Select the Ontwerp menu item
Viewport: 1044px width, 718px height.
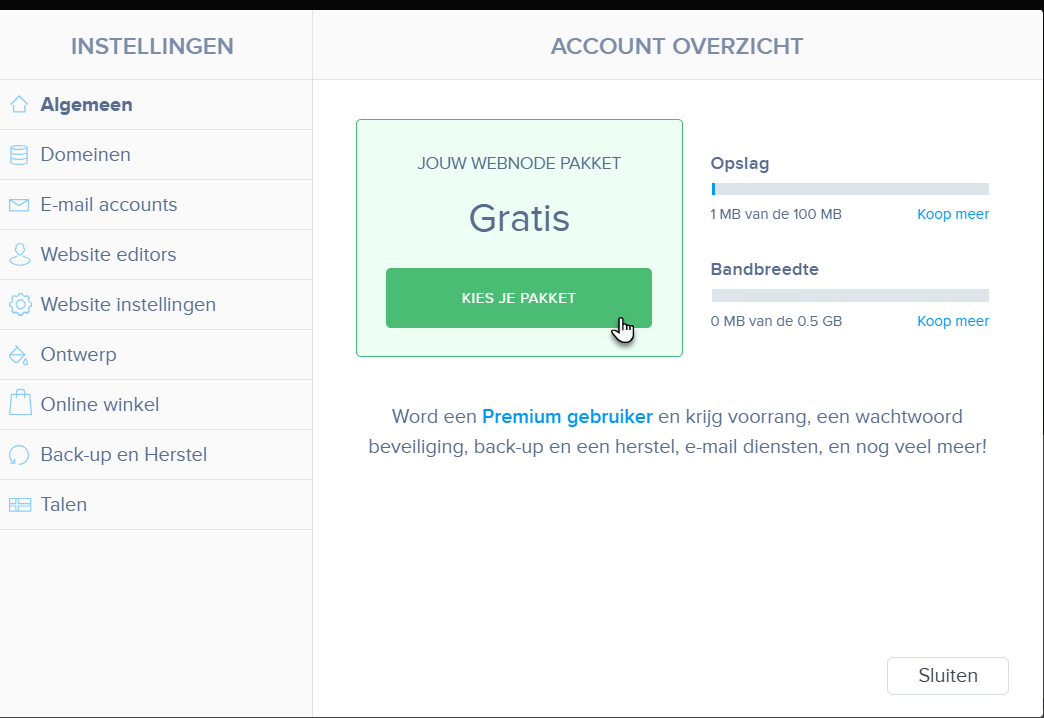[156, 354]
